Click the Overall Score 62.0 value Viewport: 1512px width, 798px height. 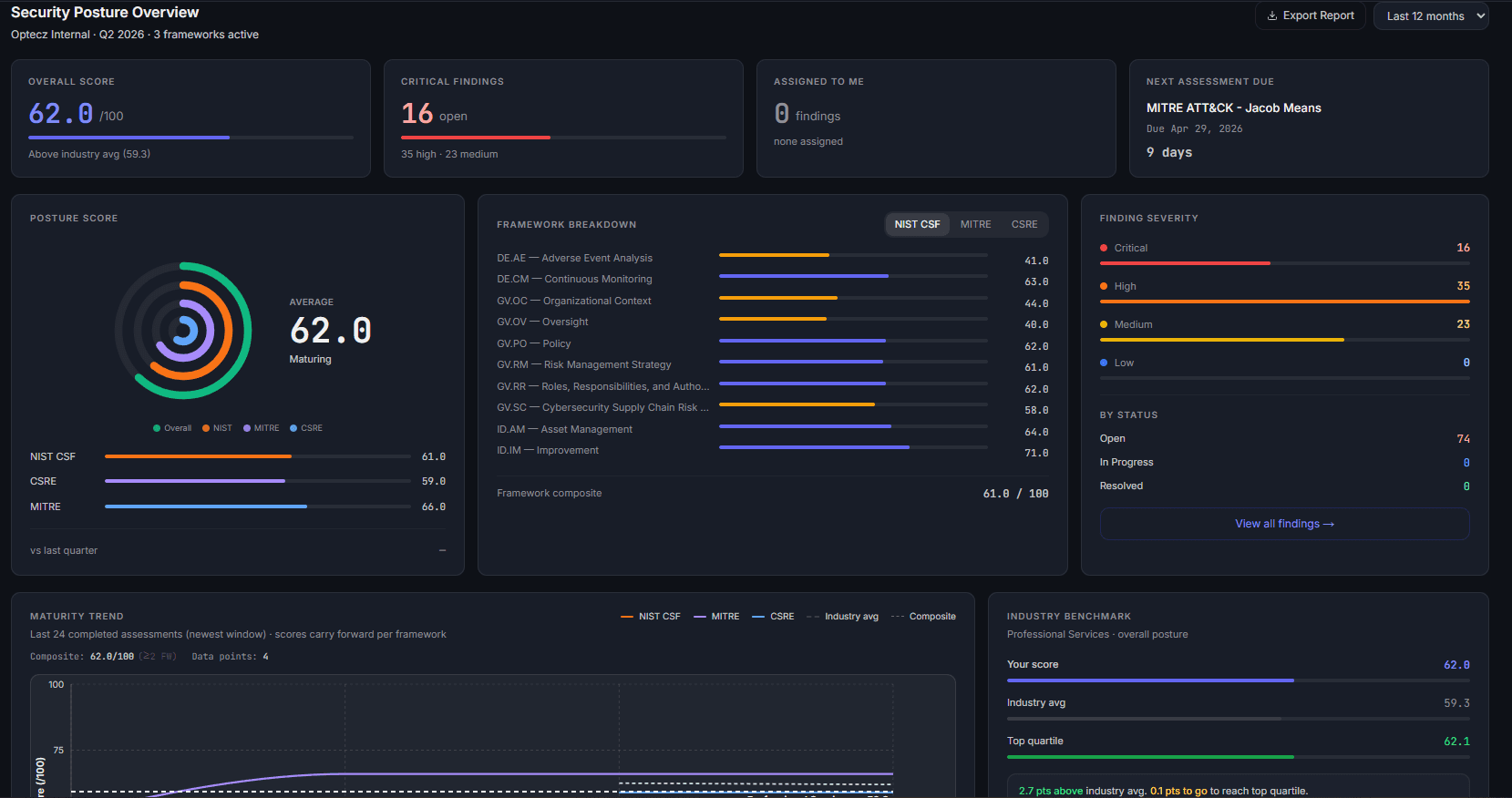click(61, 114)
